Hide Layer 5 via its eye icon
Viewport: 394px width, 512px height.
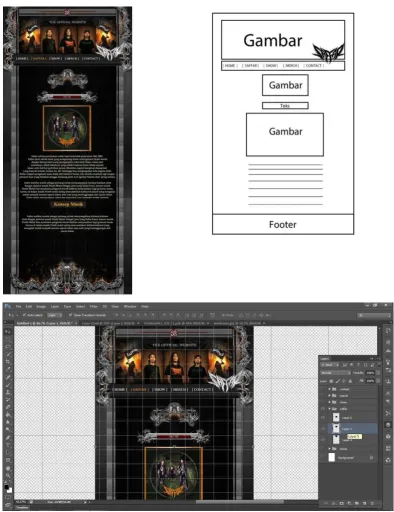[x=323, y=429]
